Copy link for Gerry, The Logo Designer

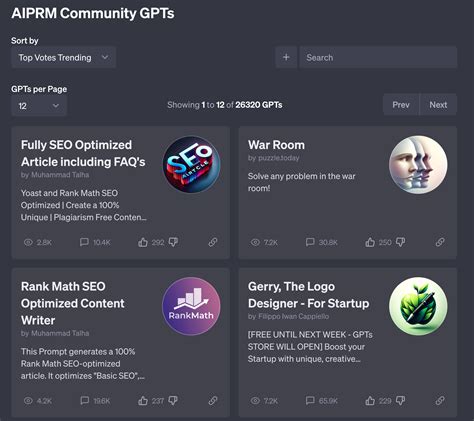coord(440,400)
